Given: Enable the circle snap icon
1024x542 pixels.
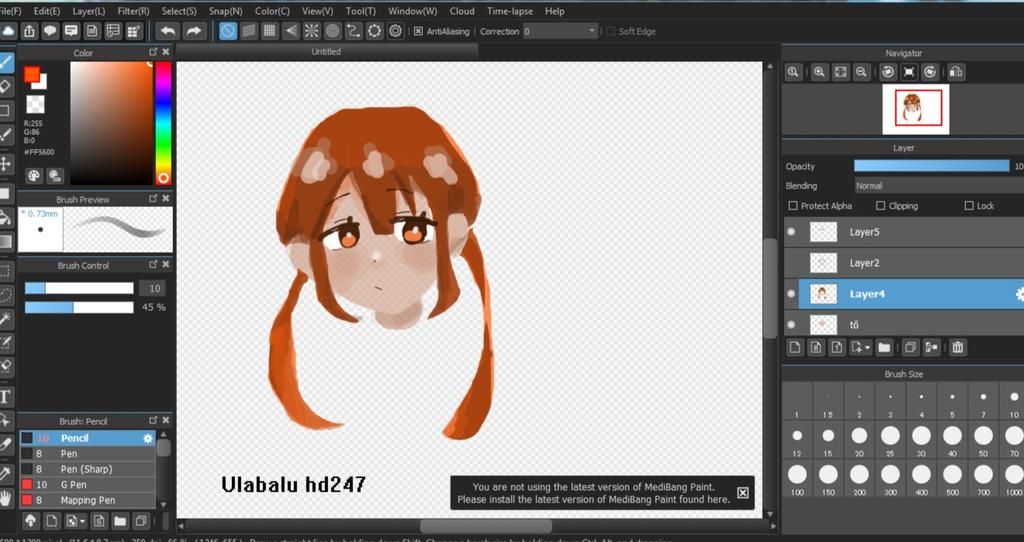Looking at the screenshot, I should [x=332, y=31].
